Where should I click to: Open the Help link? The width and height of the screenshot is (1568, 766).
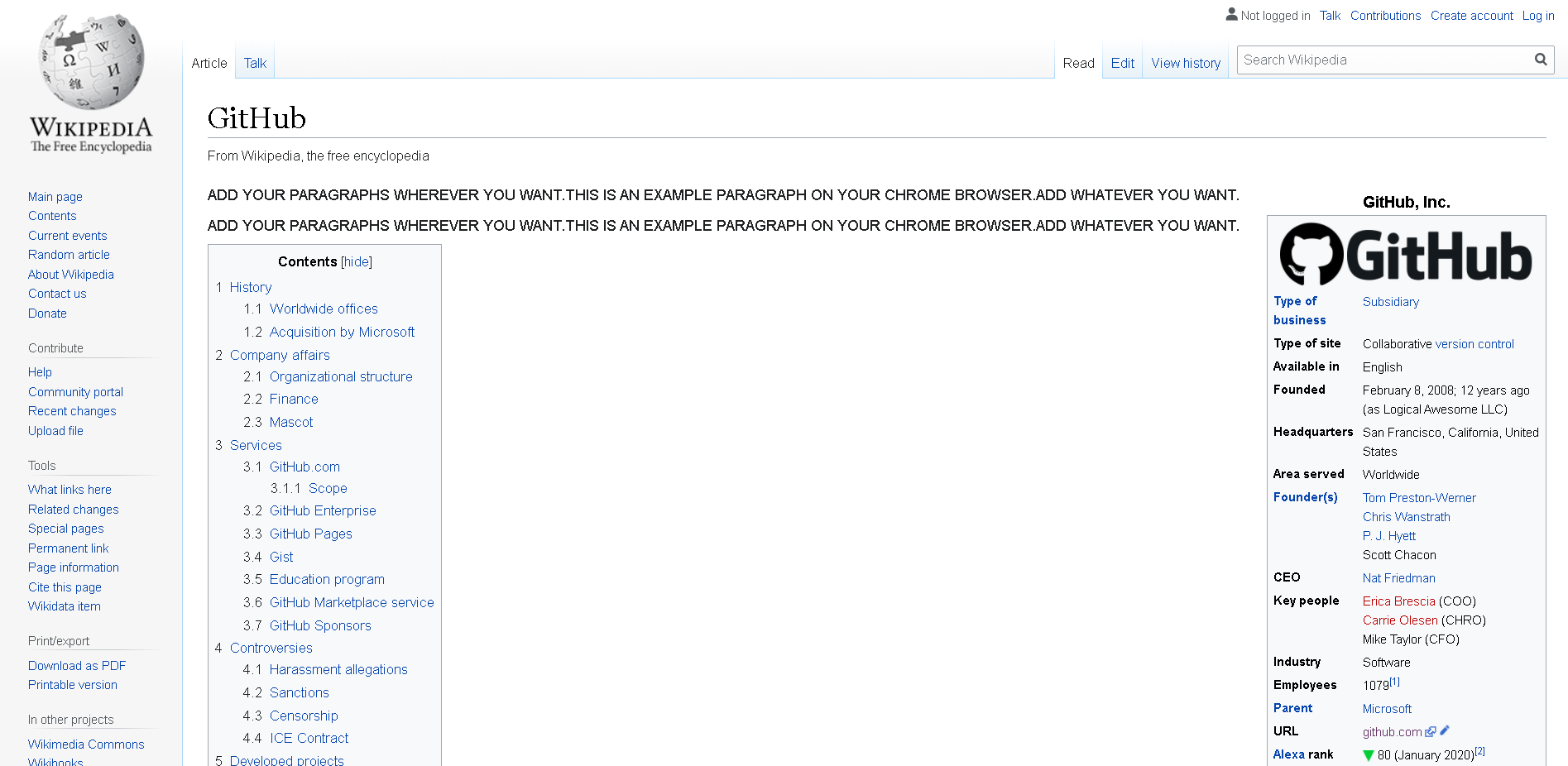pyautogui.click(x=40, y=372)
